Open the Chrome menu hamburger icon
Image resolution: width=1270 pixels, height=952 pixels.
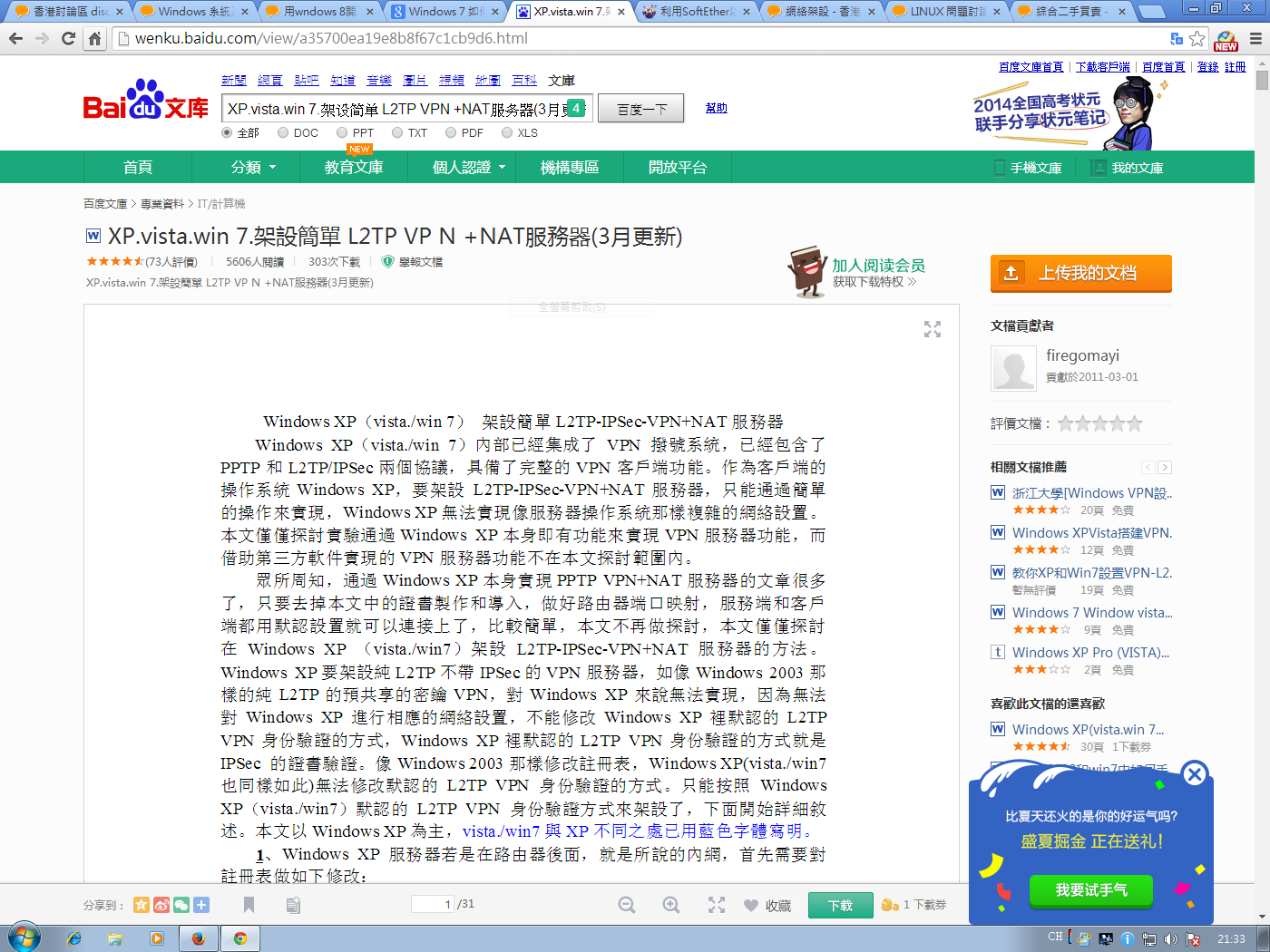pyautogui.click(x=1255, y=39)
